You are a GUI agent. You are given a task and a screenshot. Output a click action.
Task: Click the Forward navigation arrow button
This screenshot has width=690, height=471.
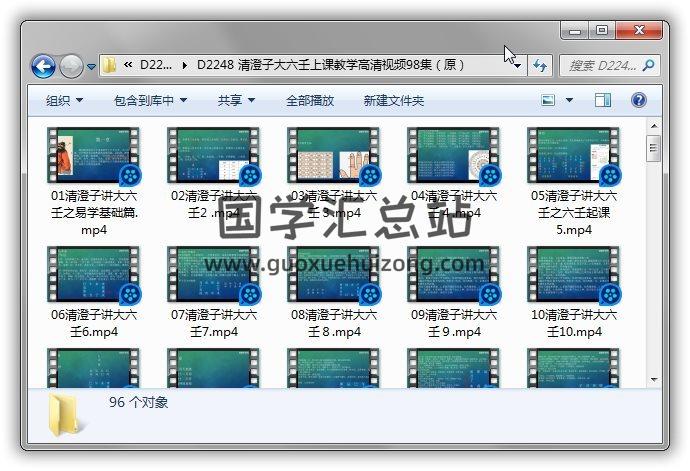[x=71, y=67]
